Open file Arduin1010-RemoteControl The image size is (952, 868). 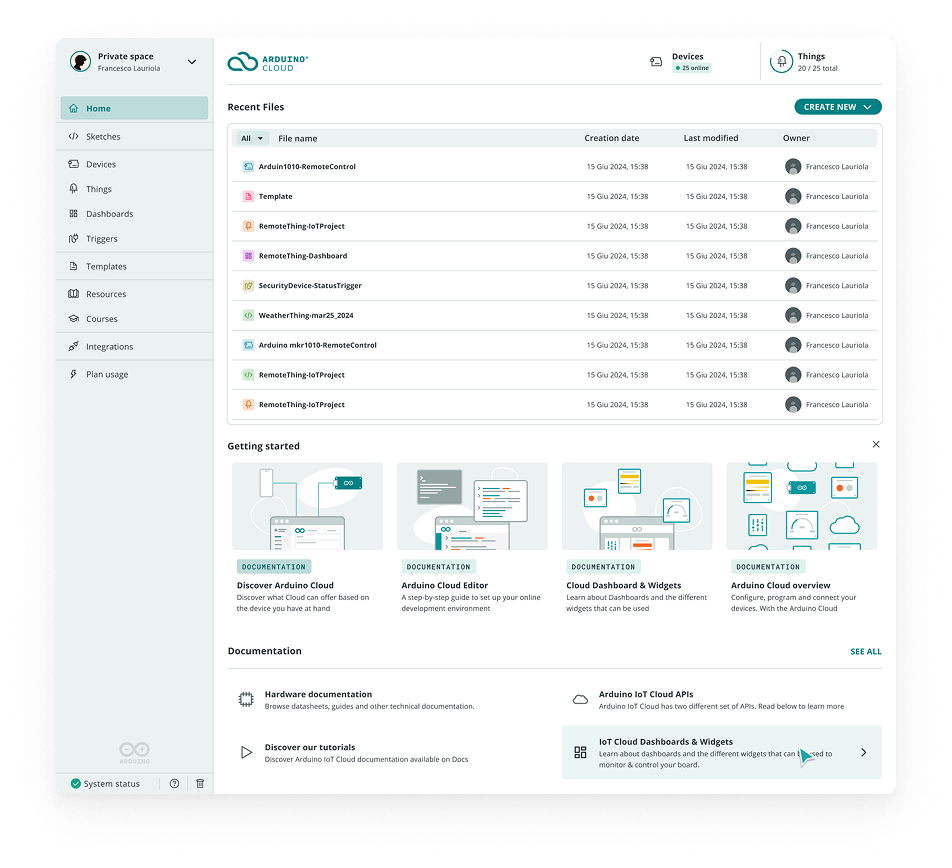307,166
